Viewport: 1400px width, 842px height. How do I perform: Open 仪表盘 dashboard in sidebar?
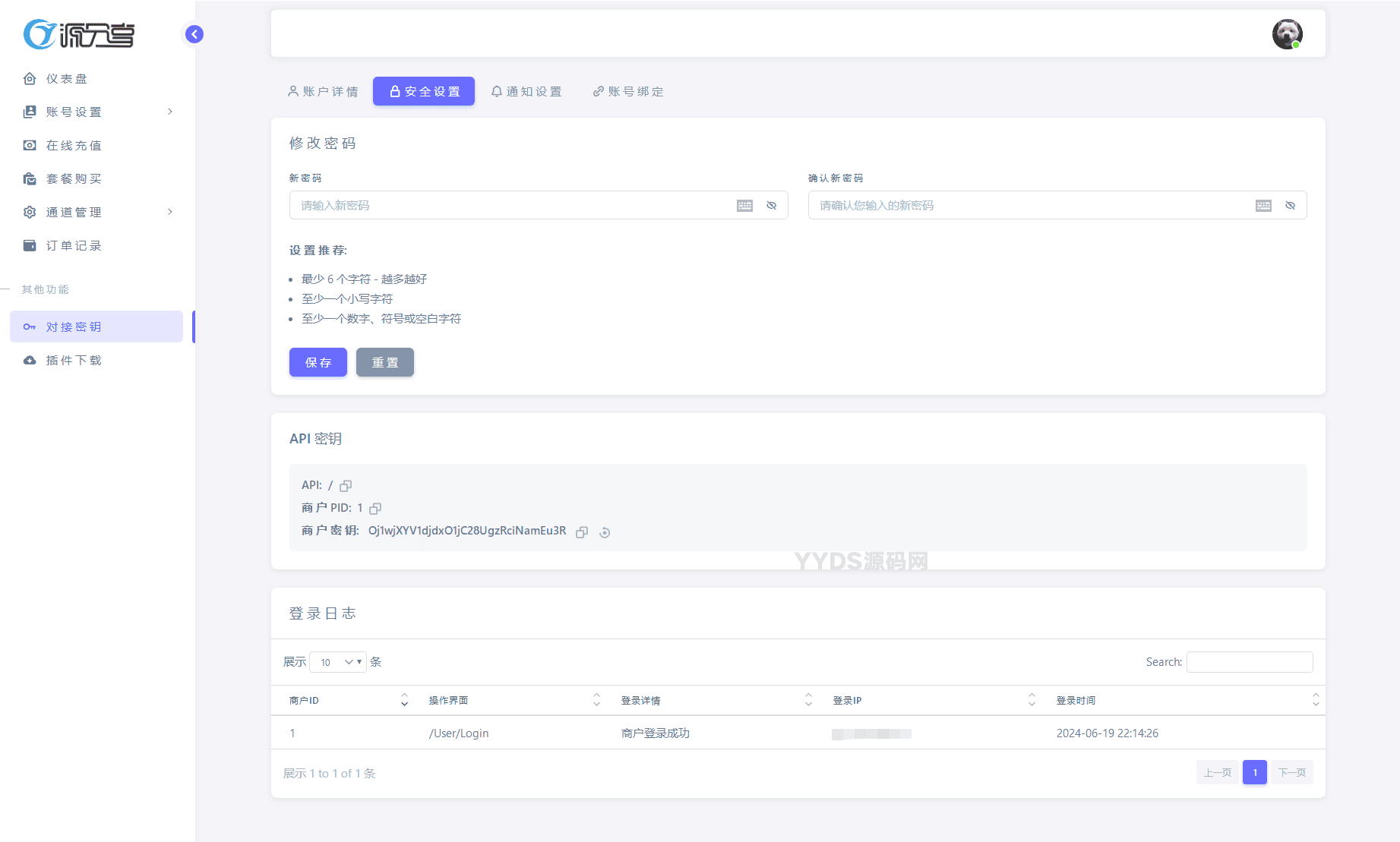coord(97,79)
